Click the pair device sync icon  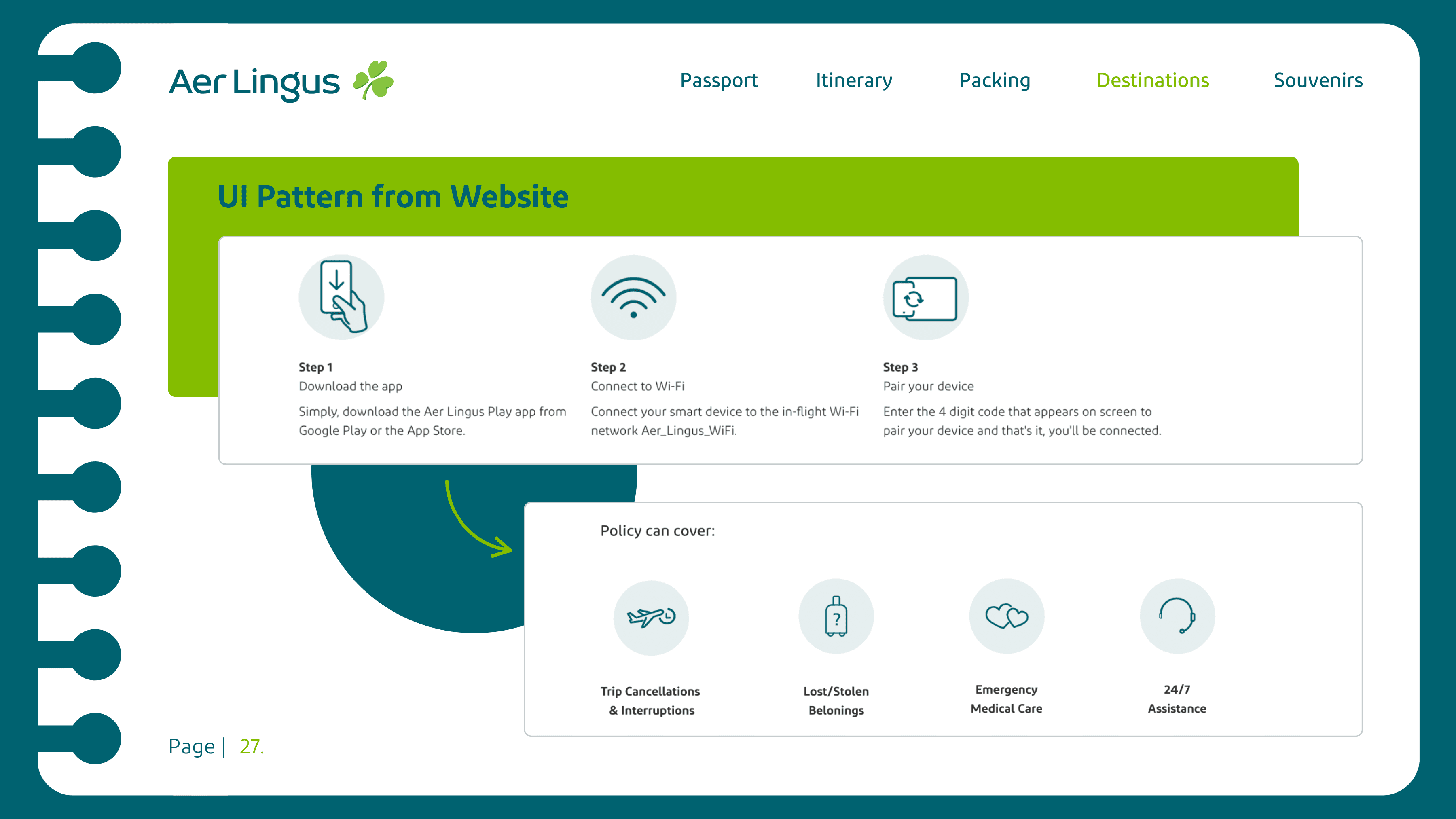[x=925, y=298]
